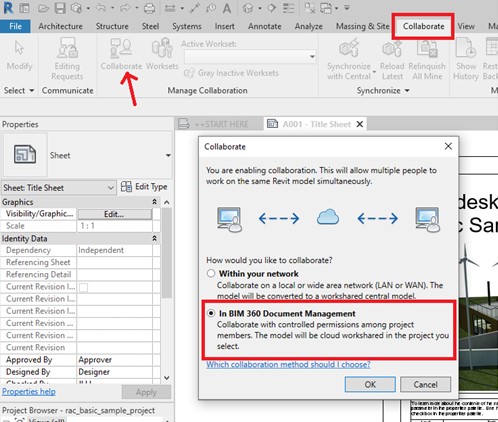Select the Aligned Dimension measure icon
The height and width of the screenshot is (422, 498).
170,8
